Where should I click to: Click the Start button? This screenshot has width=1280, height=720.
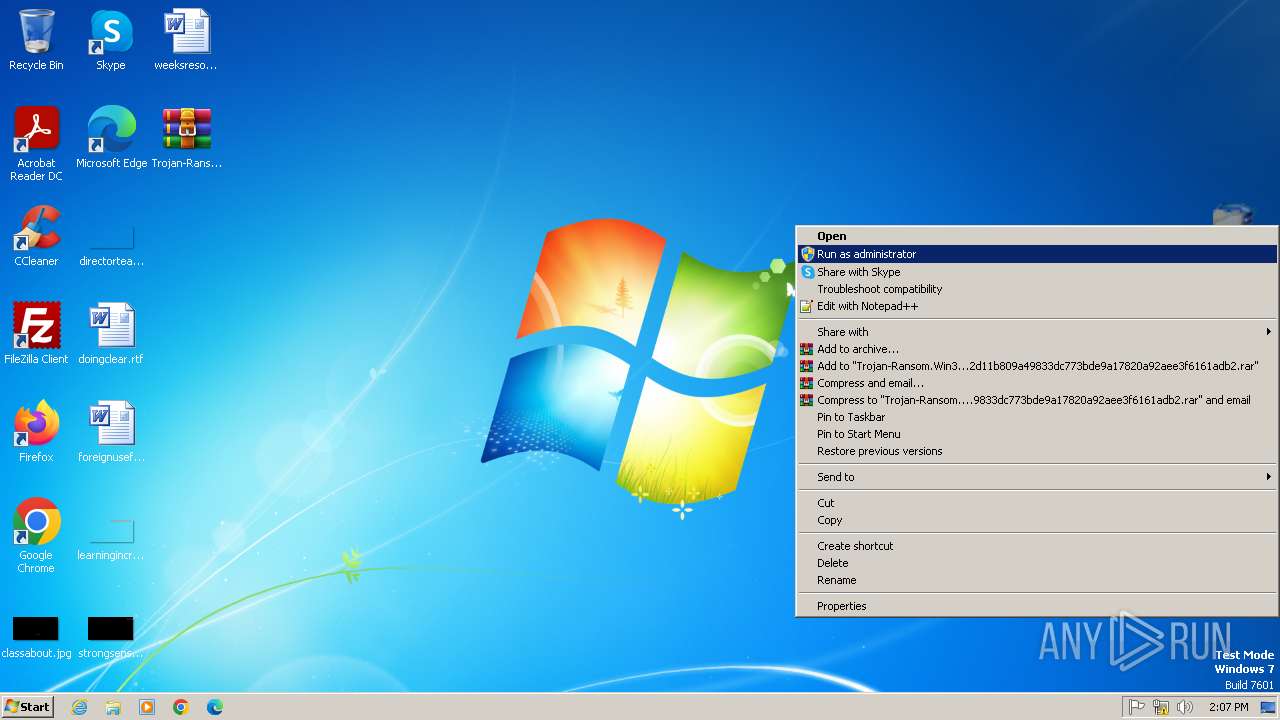(x=27, y=707)
